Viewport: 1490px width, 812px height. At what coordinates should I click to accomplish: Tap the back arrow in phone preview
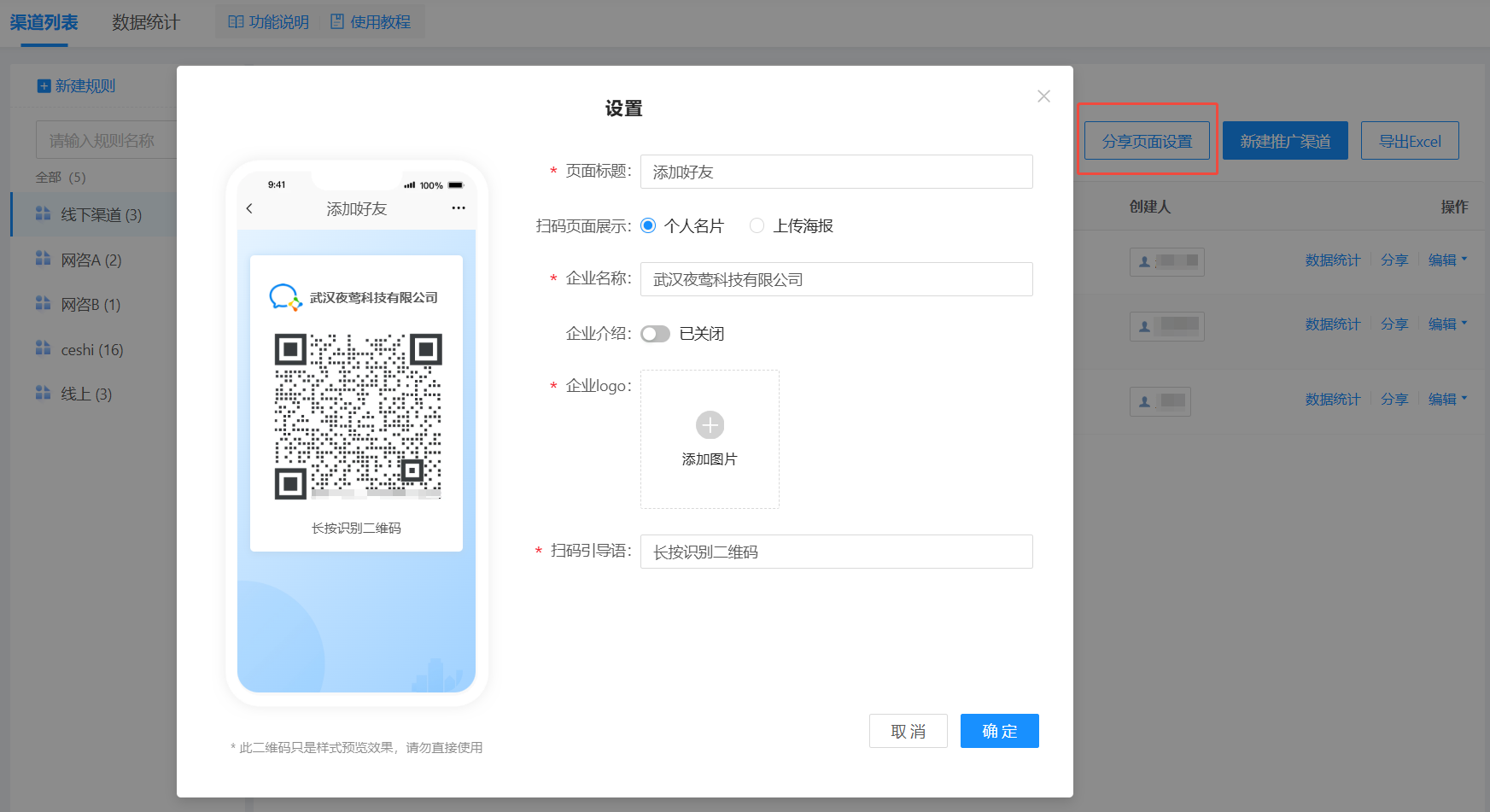[x=249, y=208]
